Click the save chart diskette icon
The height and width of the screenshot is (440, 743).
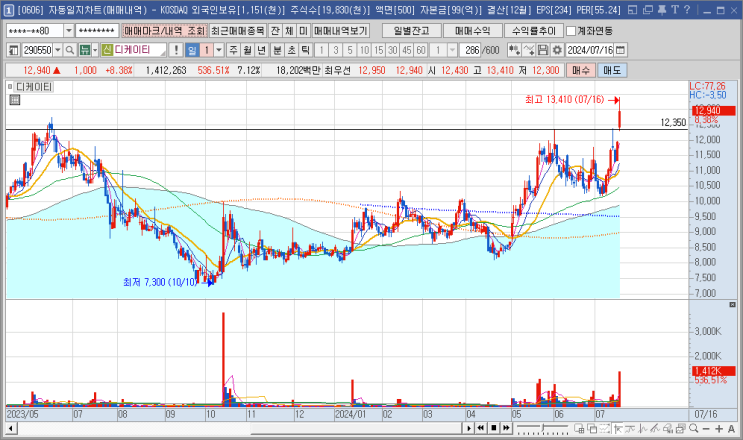(543, 50)
